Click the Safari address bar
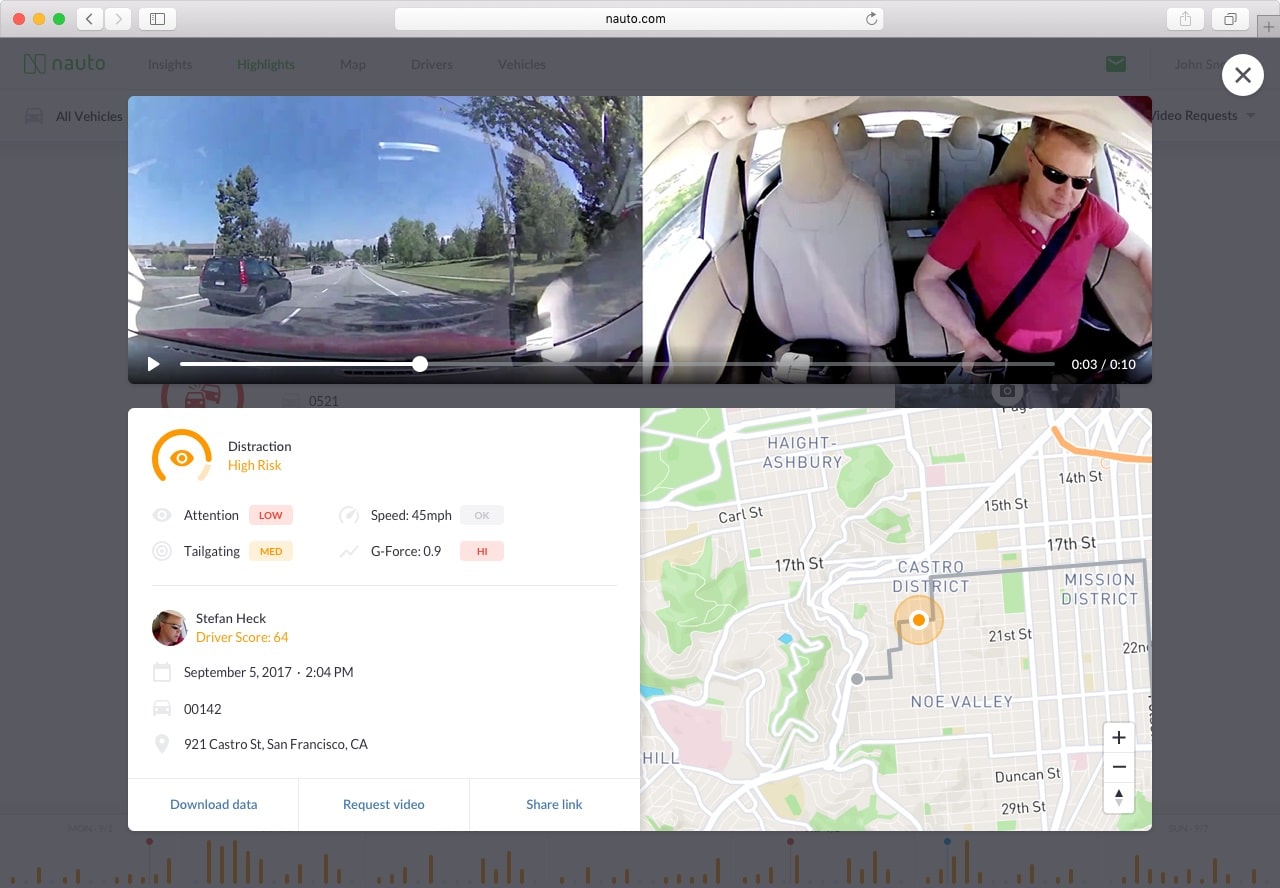Screen dimensions: 1280x888 (x=638, y=19)
